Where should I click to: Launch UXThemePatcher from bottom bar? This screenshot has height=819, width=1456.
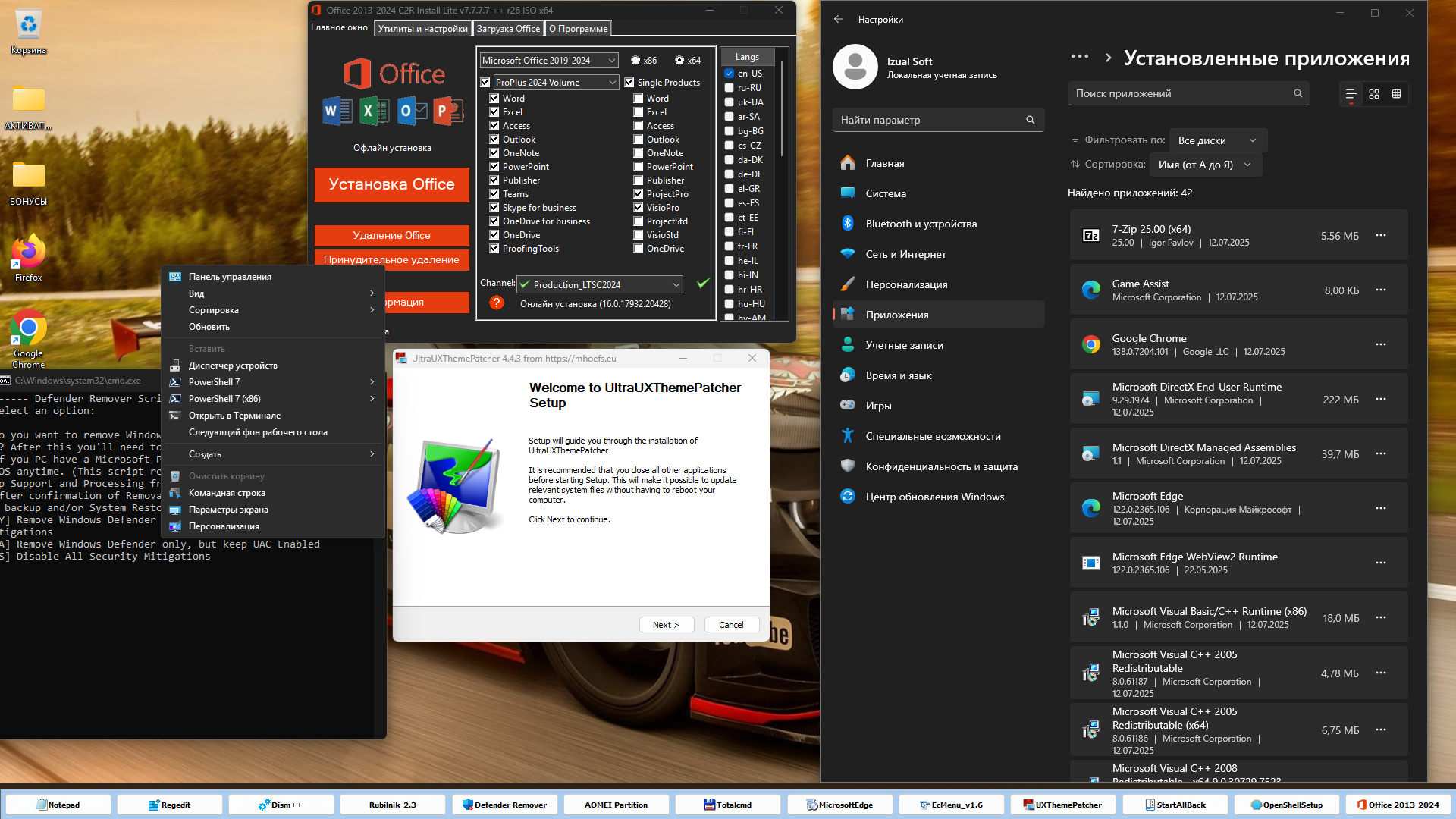click(x=1062, y=805)
